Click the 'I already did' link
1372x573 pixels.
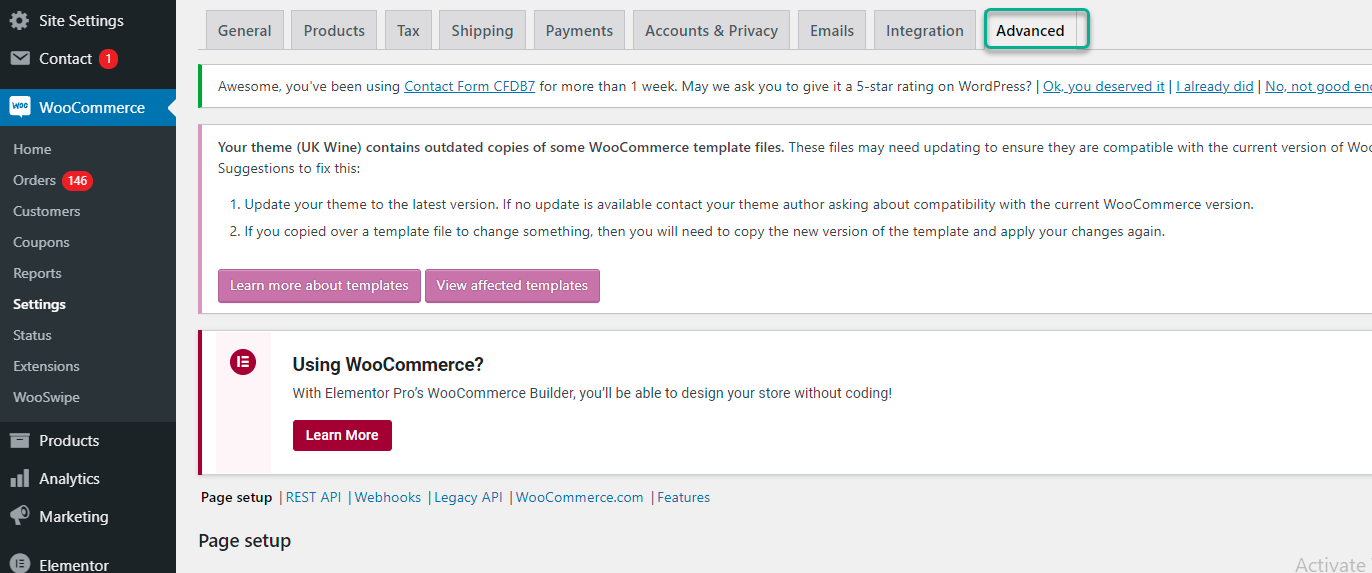1215,86
